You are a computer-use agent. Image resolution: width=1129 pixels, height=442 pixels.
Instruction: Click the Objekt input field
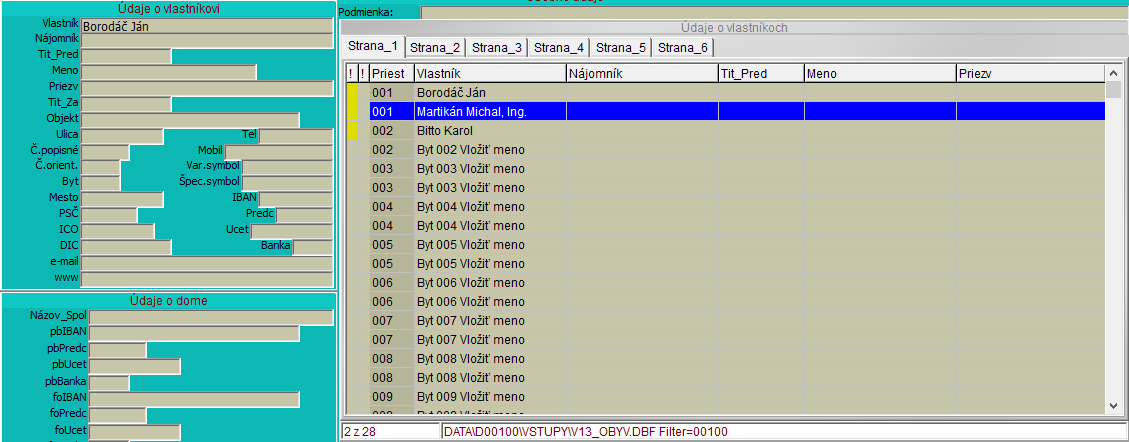190,119
